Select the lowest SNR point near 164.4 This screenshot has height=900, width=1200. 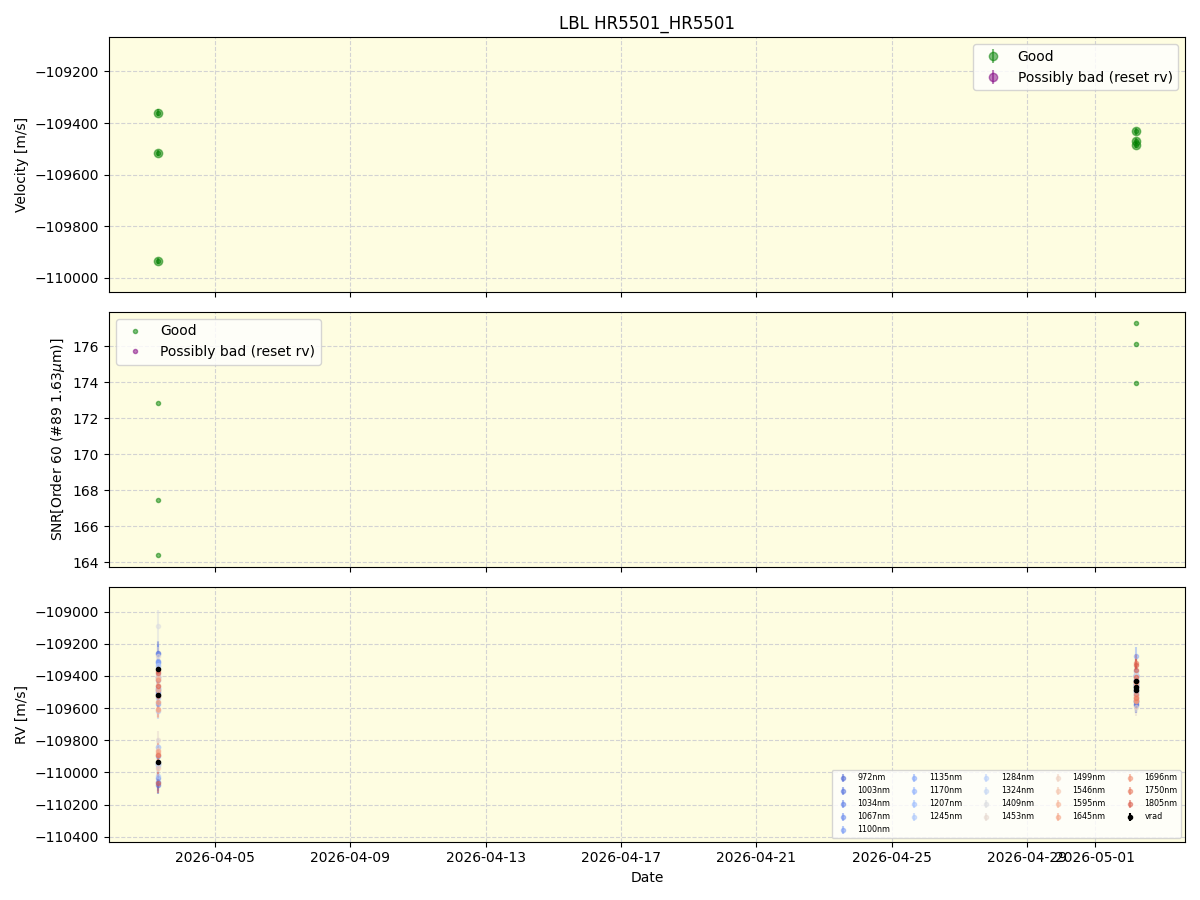158,555
